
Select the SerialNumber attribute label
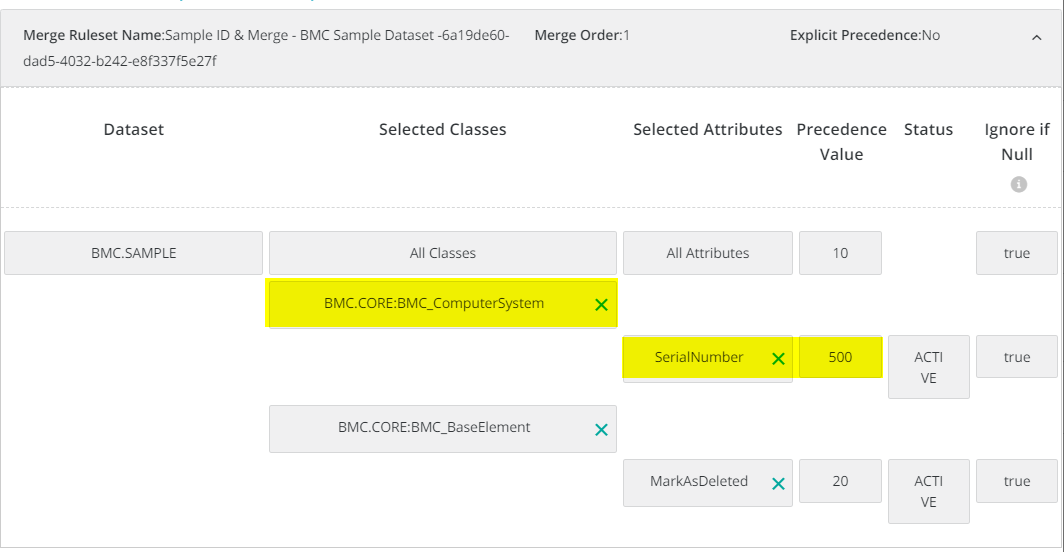point(699,357)
